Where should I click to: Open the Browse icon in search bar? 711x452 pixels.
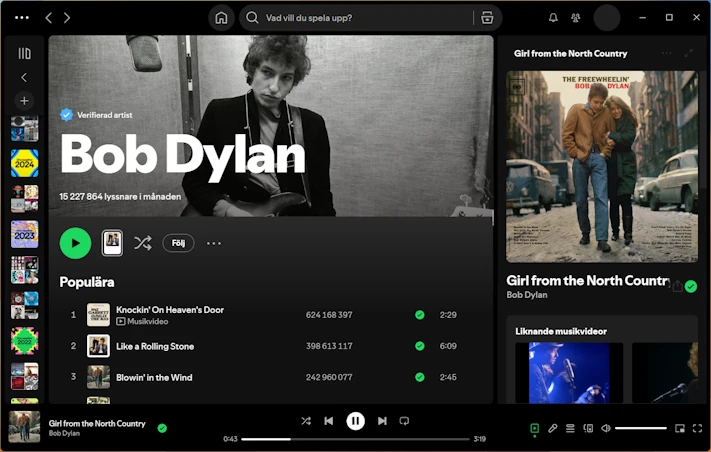tap(487, 18)
